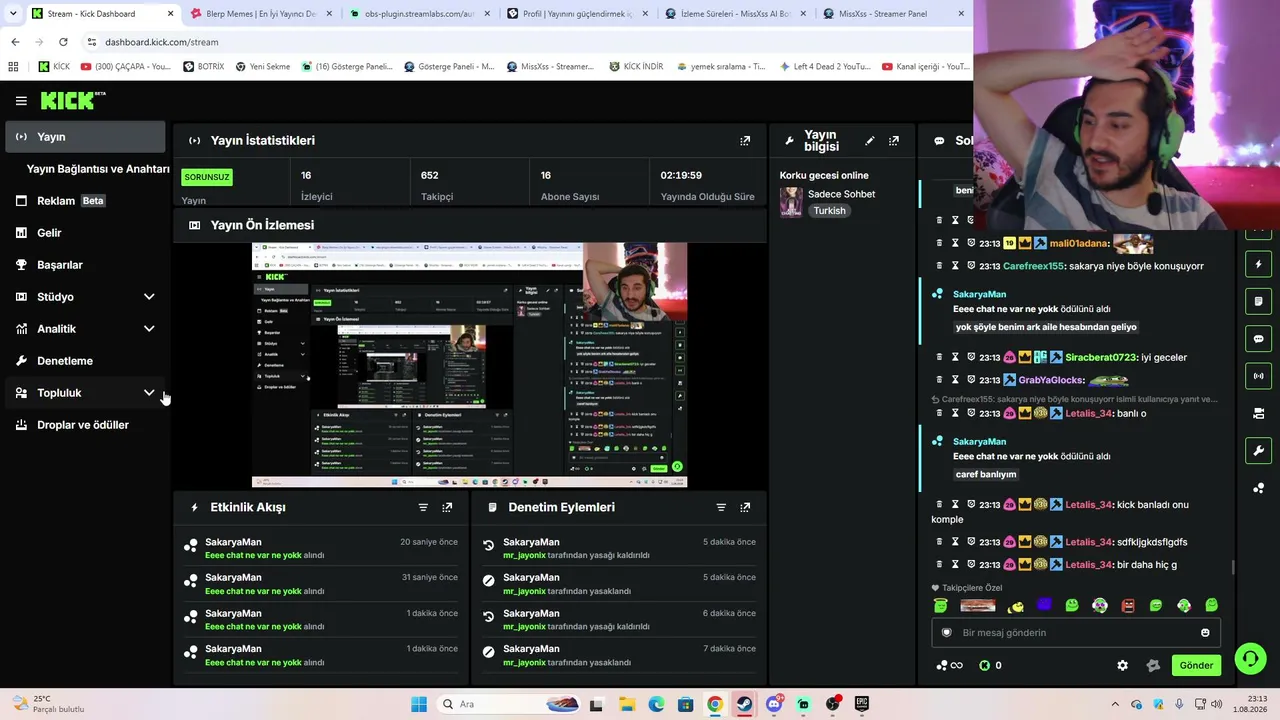1280x720 pixels.
Task: Open the hamburger menu beside the Kick logo
Action: pyautogui.click(x=21, y=101)
